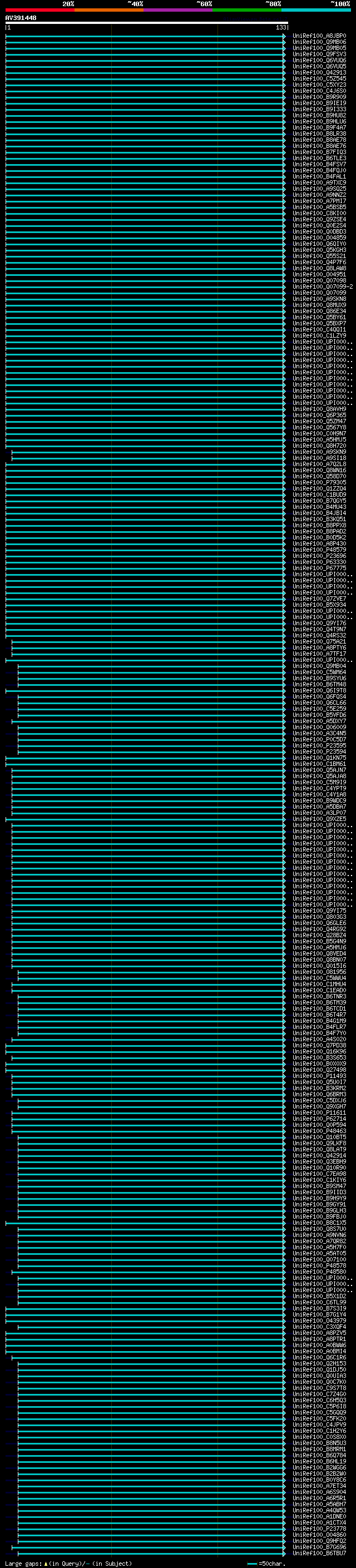Select the UniRef100_B9I333 label
Viewport: 356px width, 1568px height.
(x=319, y=109)
